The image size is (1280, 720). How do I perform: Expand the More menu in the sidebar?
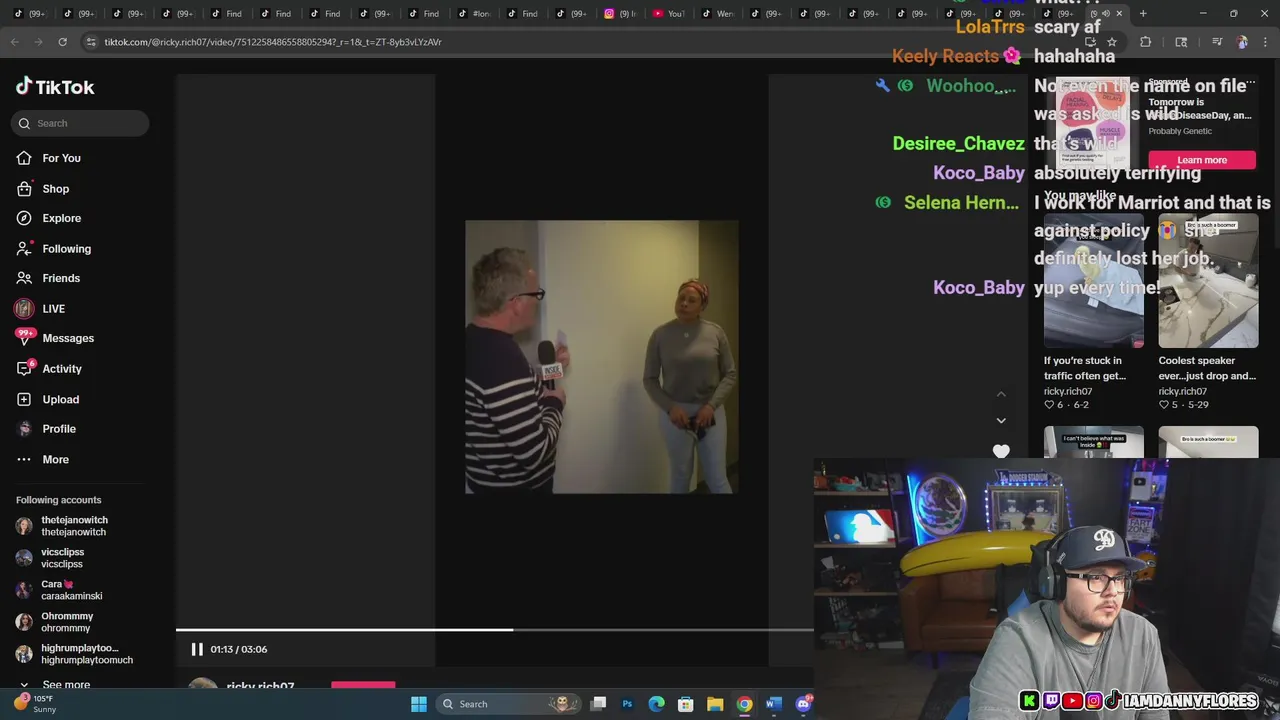pos(43,459)
